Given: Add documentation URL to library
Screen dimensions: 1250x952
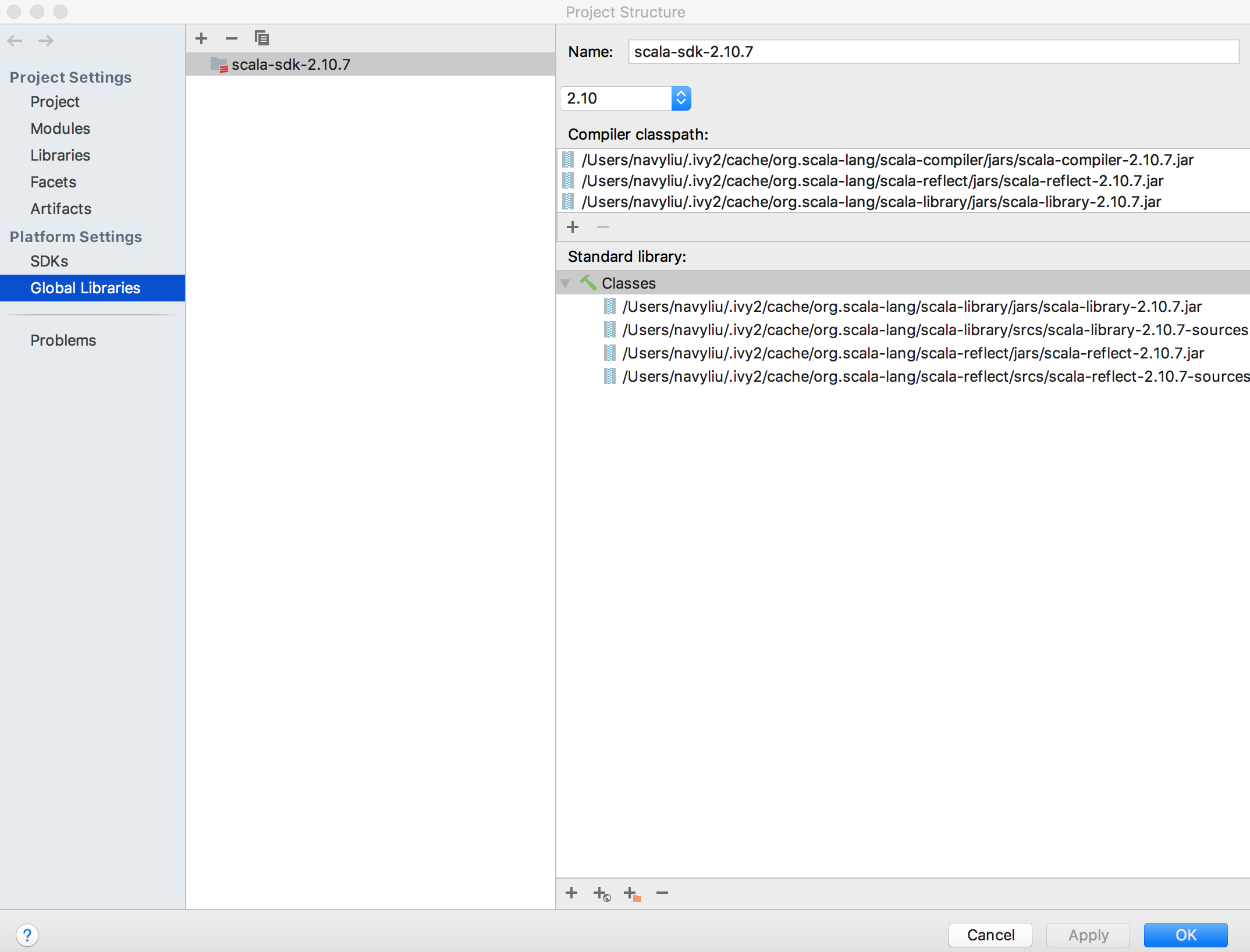Looking at the screenshot, I should coord(602,893).
